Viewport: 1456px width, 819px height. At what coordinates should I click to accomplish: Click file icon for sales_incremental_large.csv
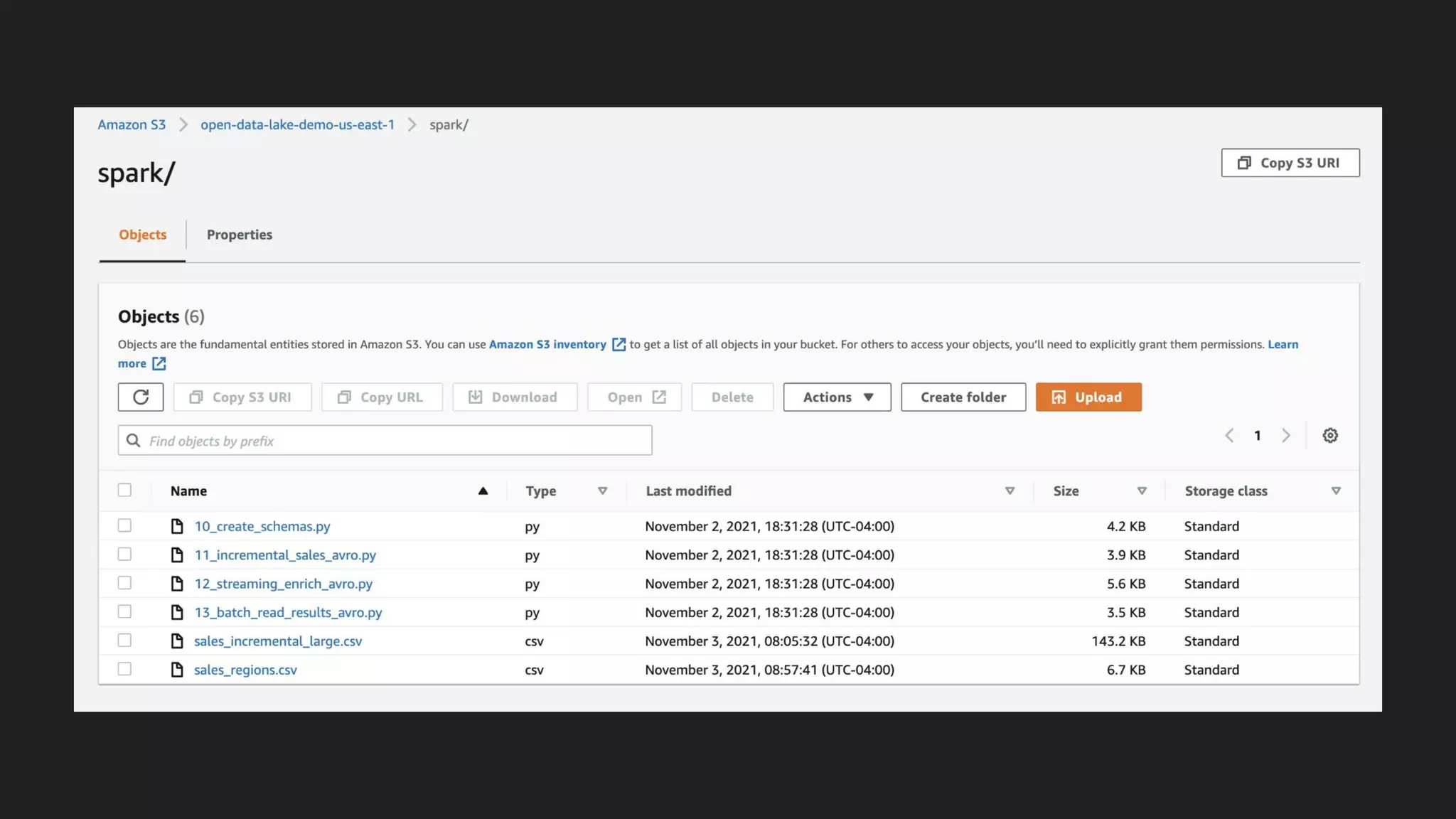tap(177, 641)
